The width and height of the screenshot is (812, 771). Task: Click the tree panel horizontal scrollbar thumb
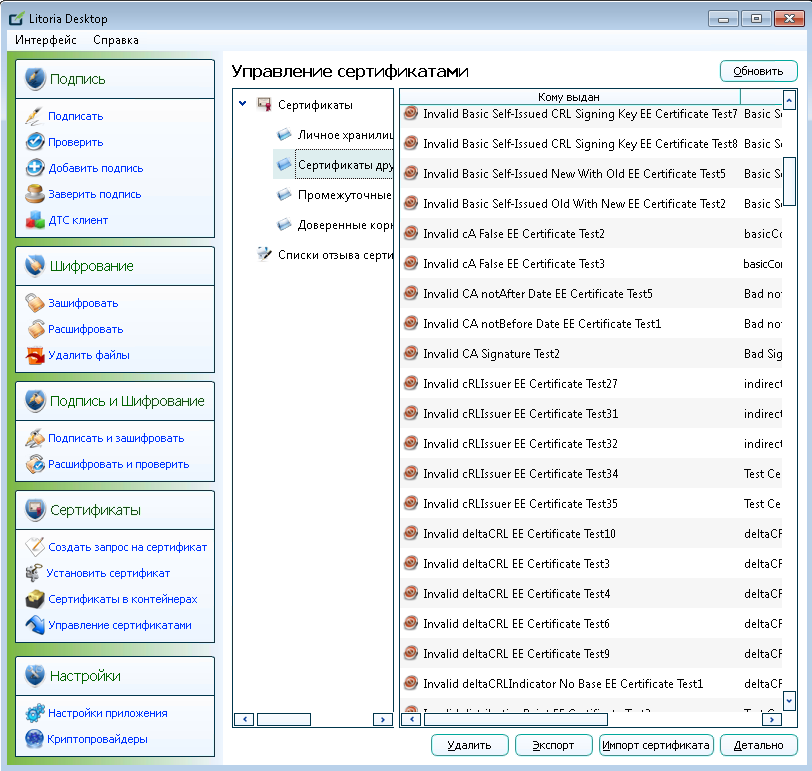(x=284, y=719)
